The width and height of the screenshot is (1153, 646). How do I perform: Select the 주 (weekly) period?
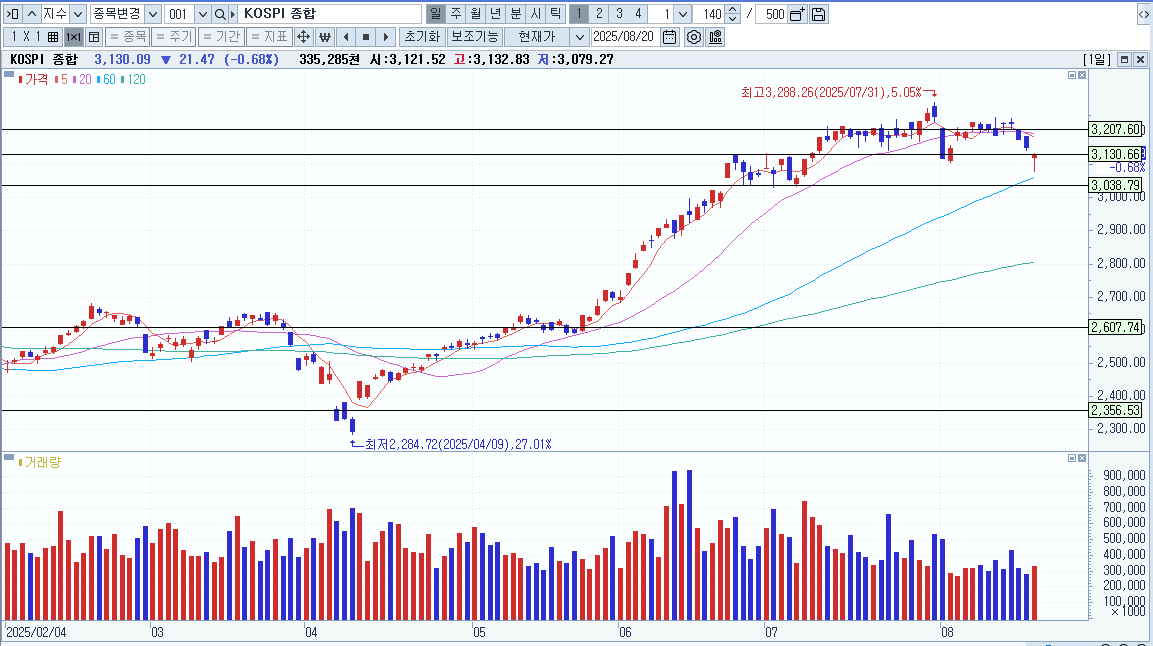click(x=456, y=14)
